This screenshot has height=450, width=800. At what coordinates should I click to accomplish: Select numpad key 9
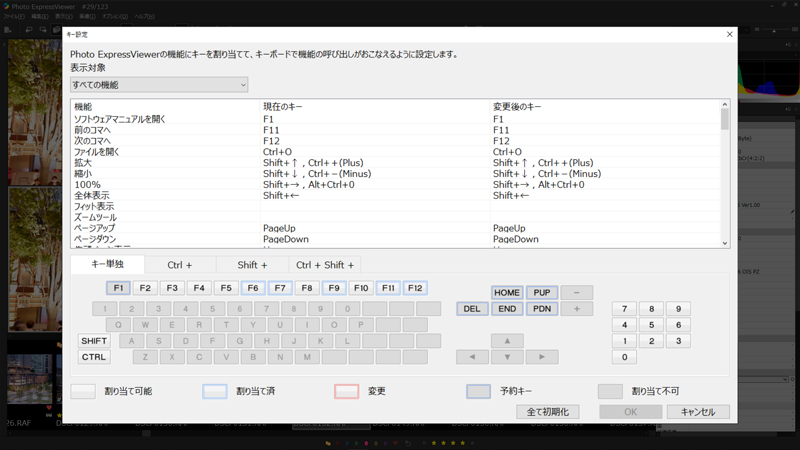click(x=679, y=309)
